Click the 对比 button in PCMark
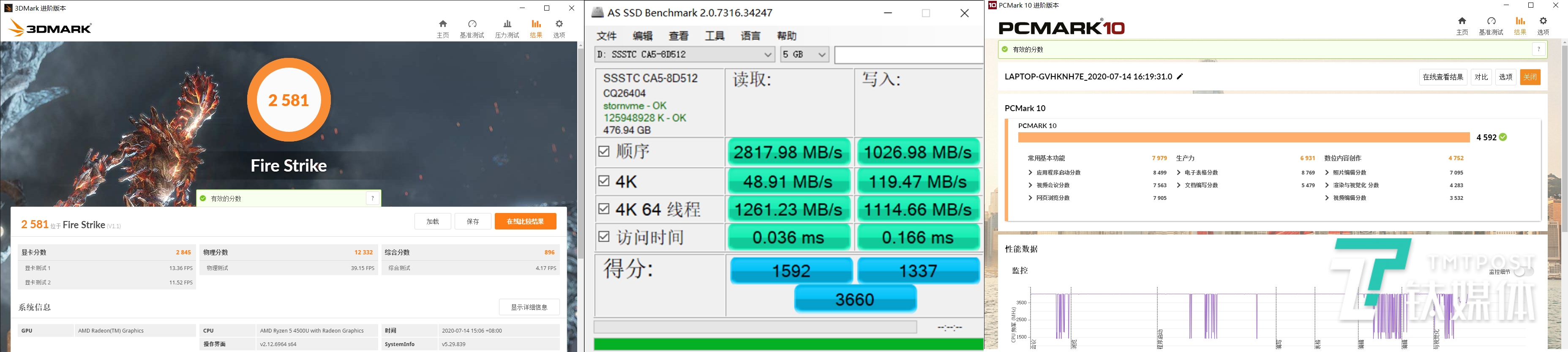The image size is (1568, 352). tap(1481, 77)
